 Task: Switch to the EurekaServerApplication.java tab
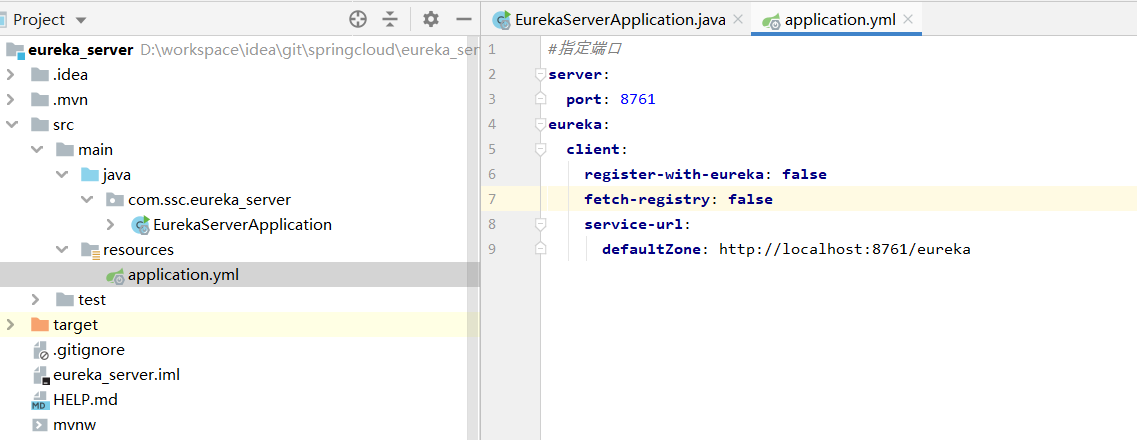click(618, 20)
